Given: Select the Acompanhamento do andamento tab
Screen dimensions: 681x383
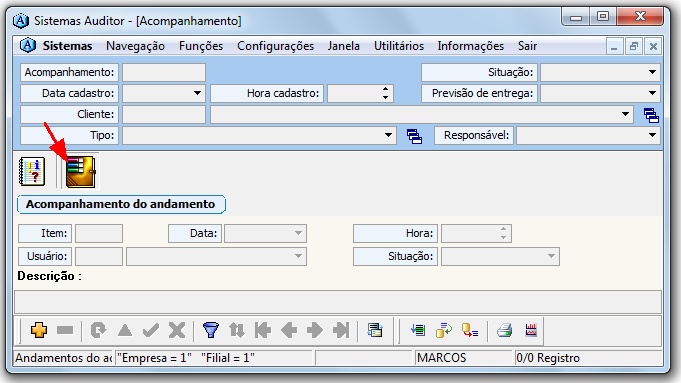Looking at the screenshot, I should (121, 205).
